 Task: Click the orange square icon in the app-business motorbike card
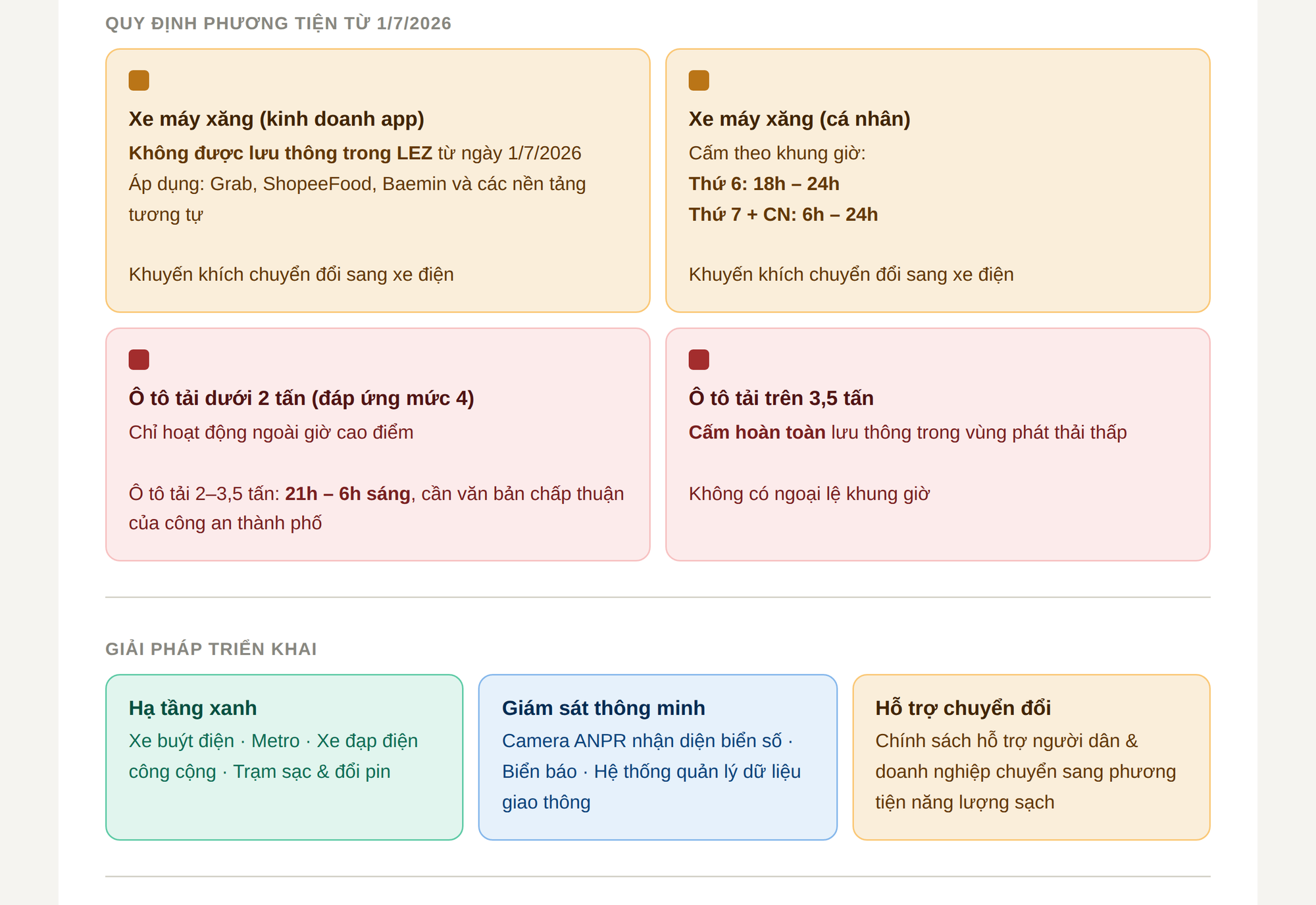pyautogui.click(x=139, y=80)
